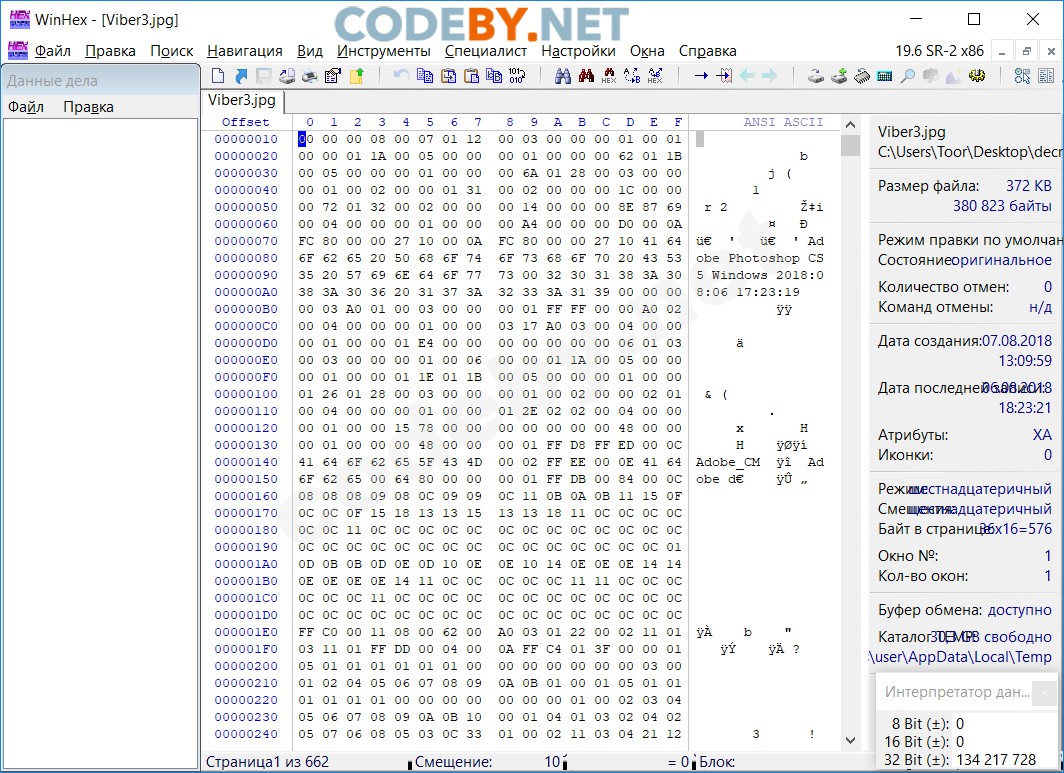
Task: Open the Файл menu in main menu bar
Action: point(52,51)
